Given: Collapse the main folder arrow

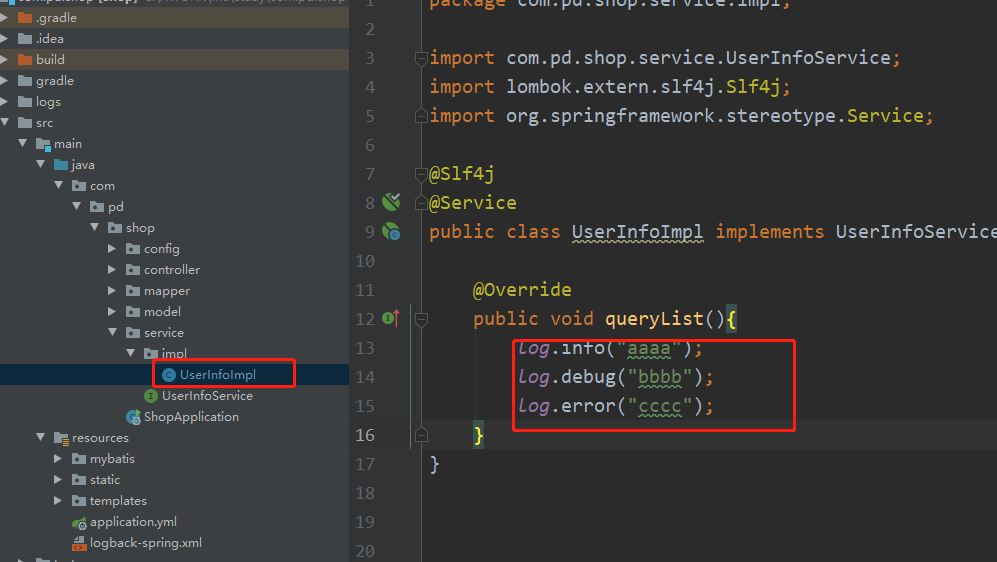Looking at the screenshot, I should 23,143.
